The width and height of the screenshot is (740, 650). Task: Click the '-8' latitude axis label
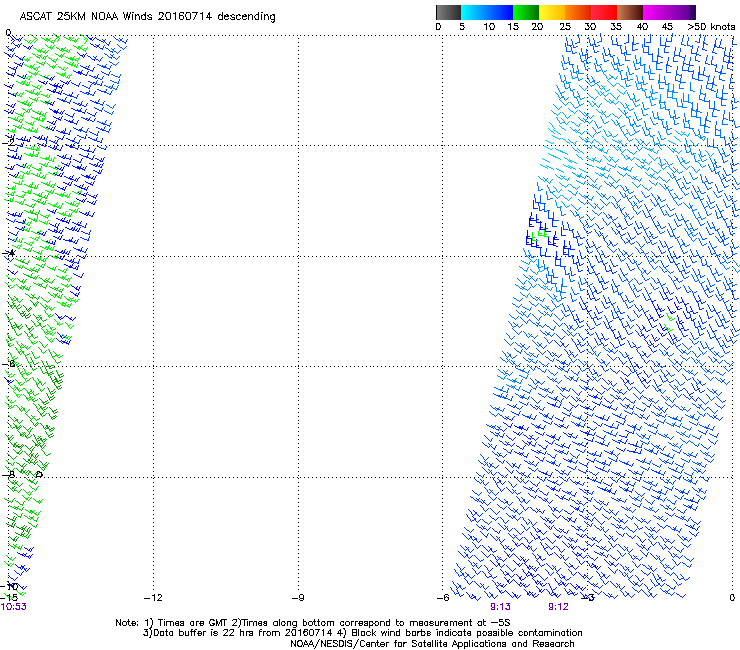(8, 475)
